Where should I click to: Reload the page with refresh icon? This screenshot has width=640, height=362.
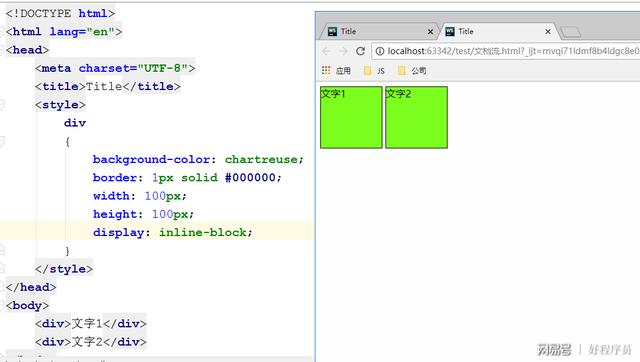pyautogui.click(x=360, y=51)
